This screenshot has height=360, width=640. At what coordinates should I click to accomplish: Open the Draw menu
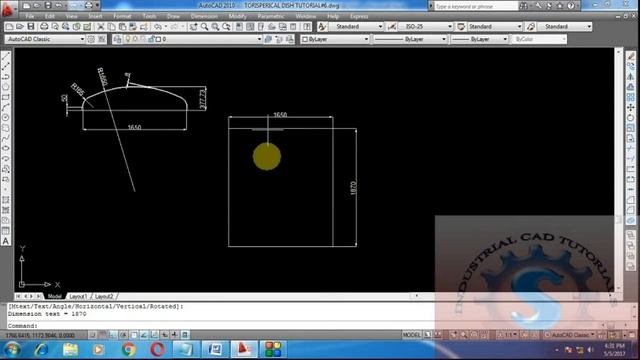point(173,16)
